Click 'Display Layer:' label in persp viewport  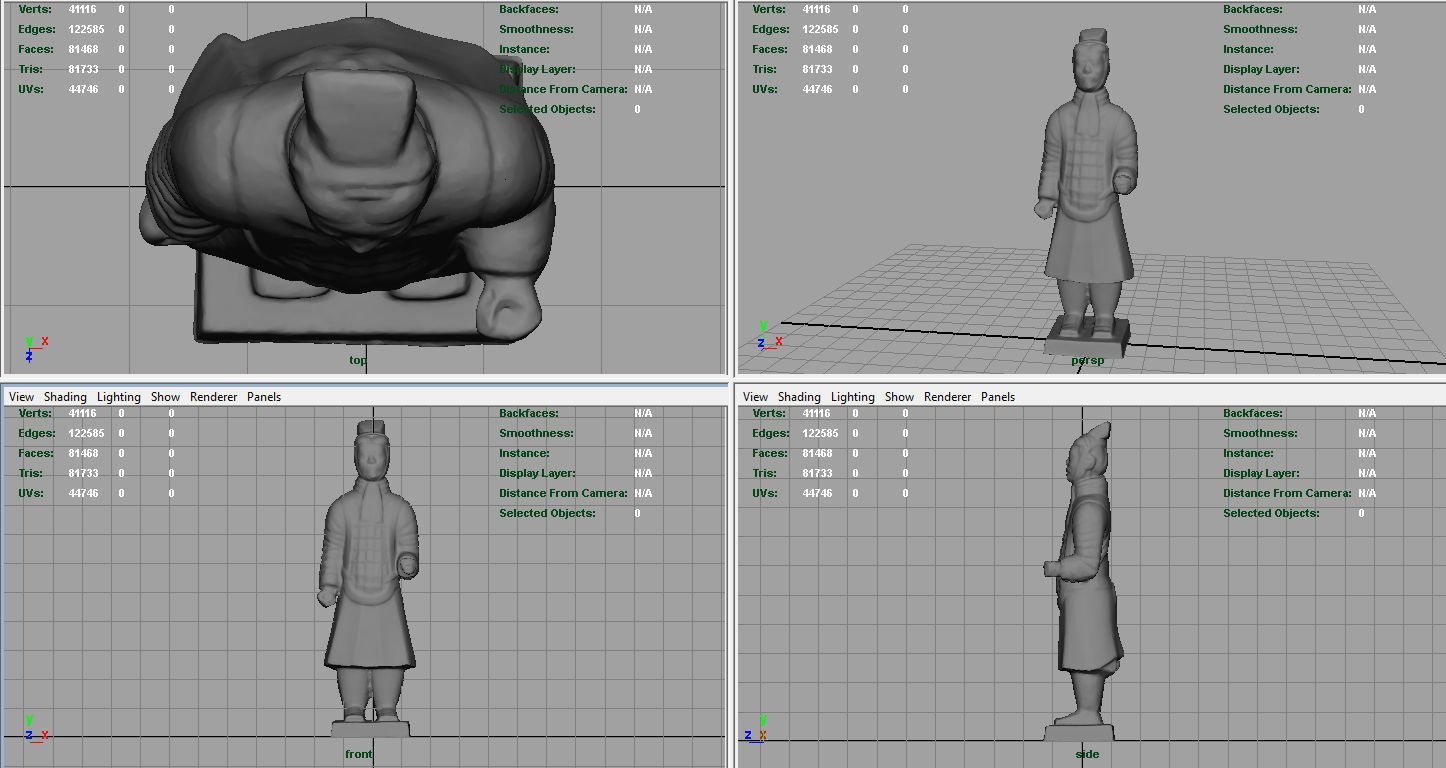pos(1261,69)
